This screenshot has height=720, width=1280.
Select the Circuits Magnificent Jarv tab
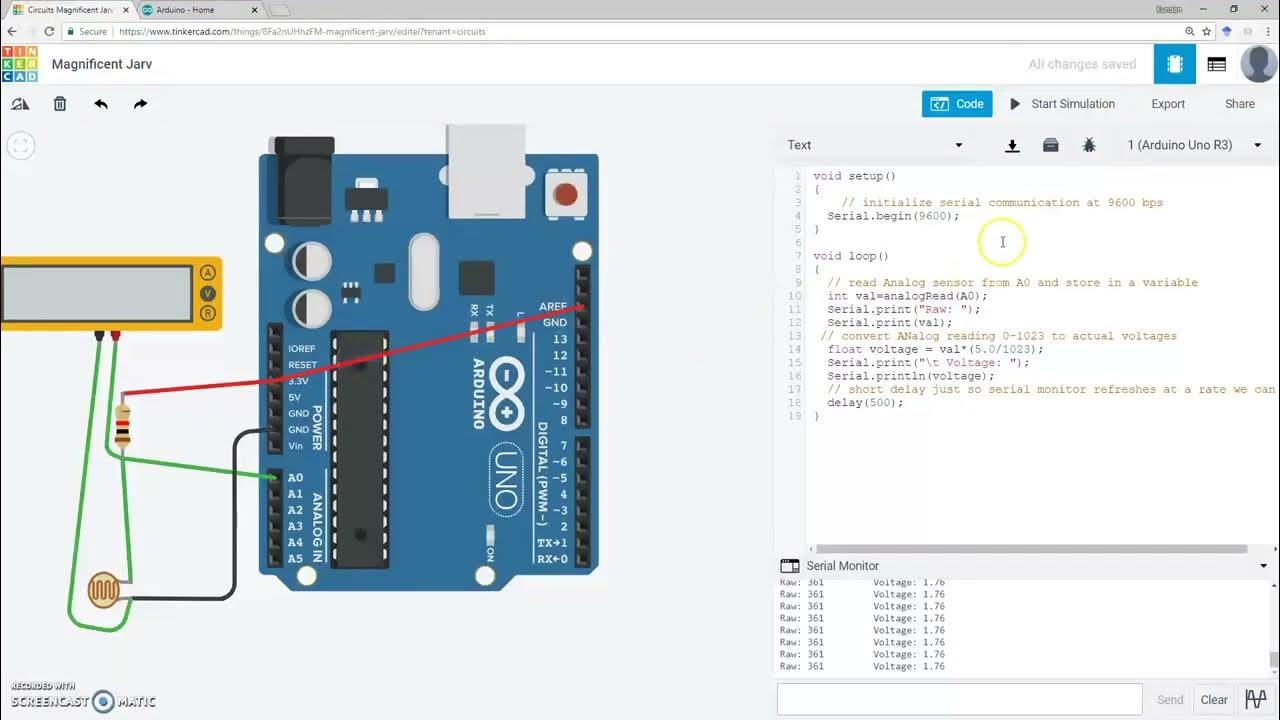(x=68, y=10)
